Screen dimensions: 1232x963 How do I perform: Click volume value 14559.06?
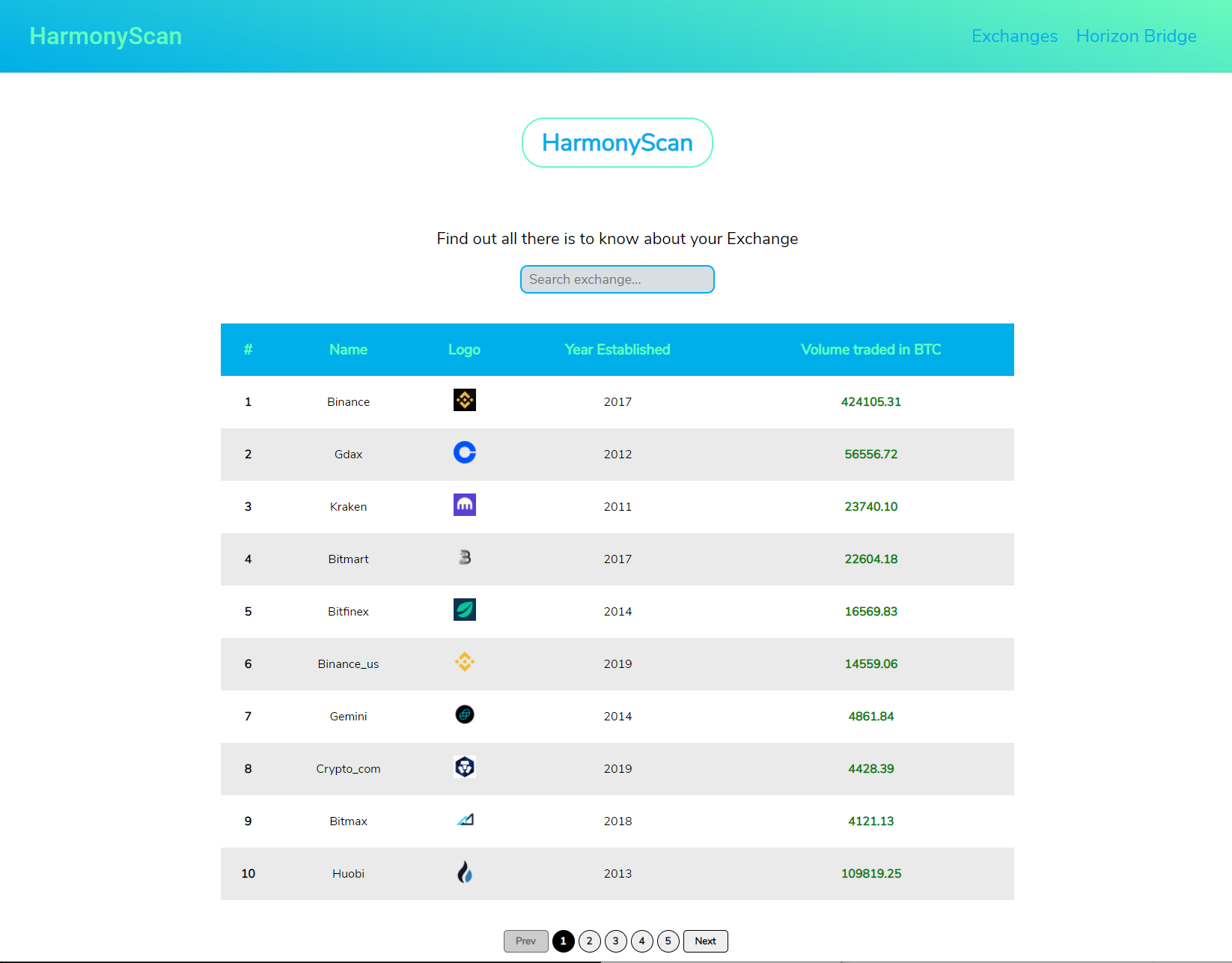point(871,664)
